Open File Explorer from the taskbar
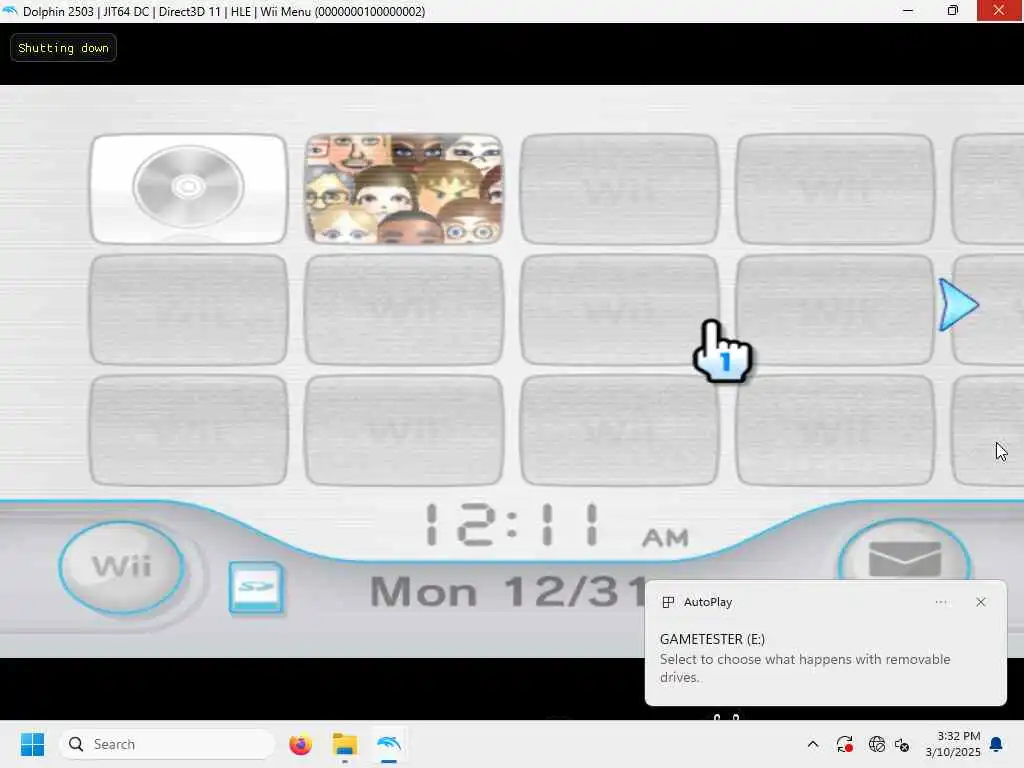 click(x=345, y=744)
